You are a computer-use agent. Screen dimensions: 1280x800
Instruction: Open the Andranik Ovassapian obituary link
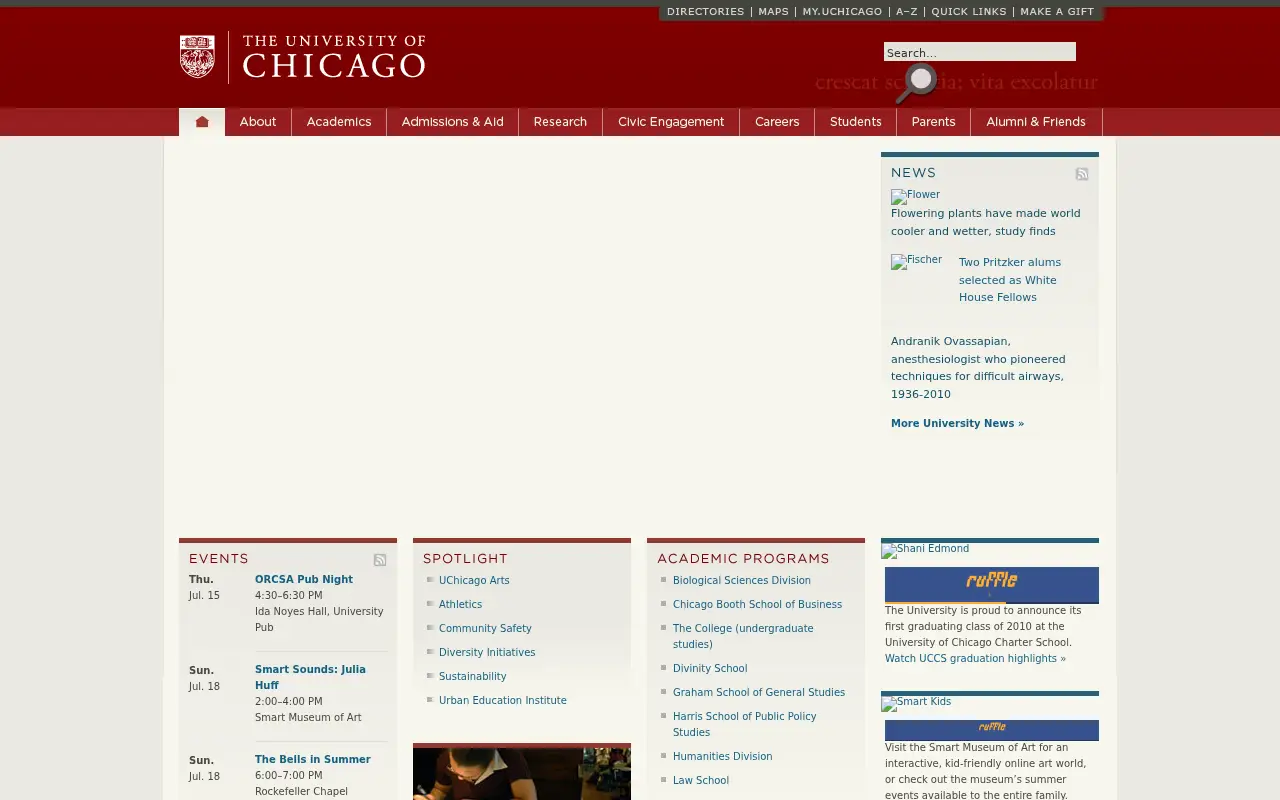point(978,368)
